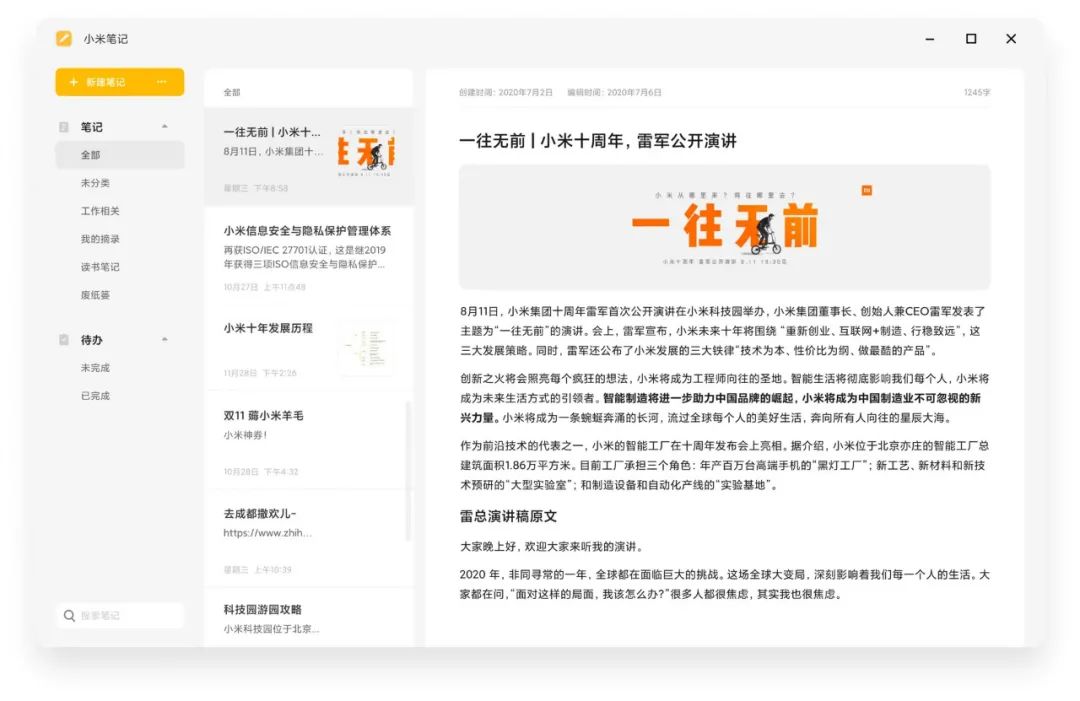Create a note via the 新建笔记 button
The width and height of the screenshot is (1080, 701).
coord(110,82)
